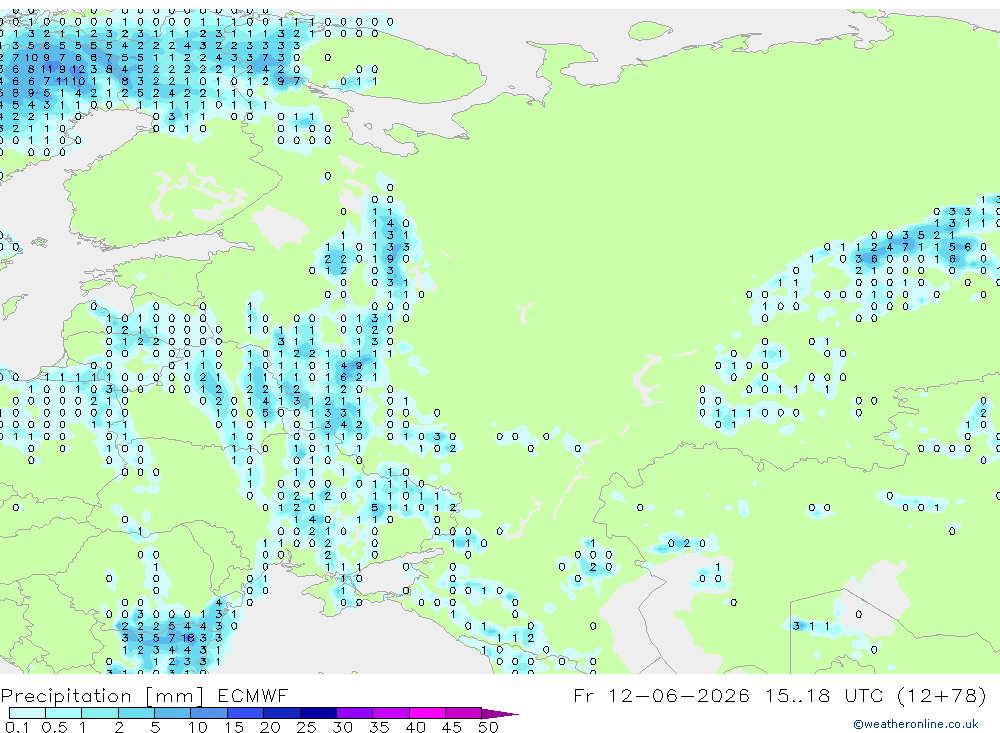Click the 35–40 mm legend swatch

(391, 713)
